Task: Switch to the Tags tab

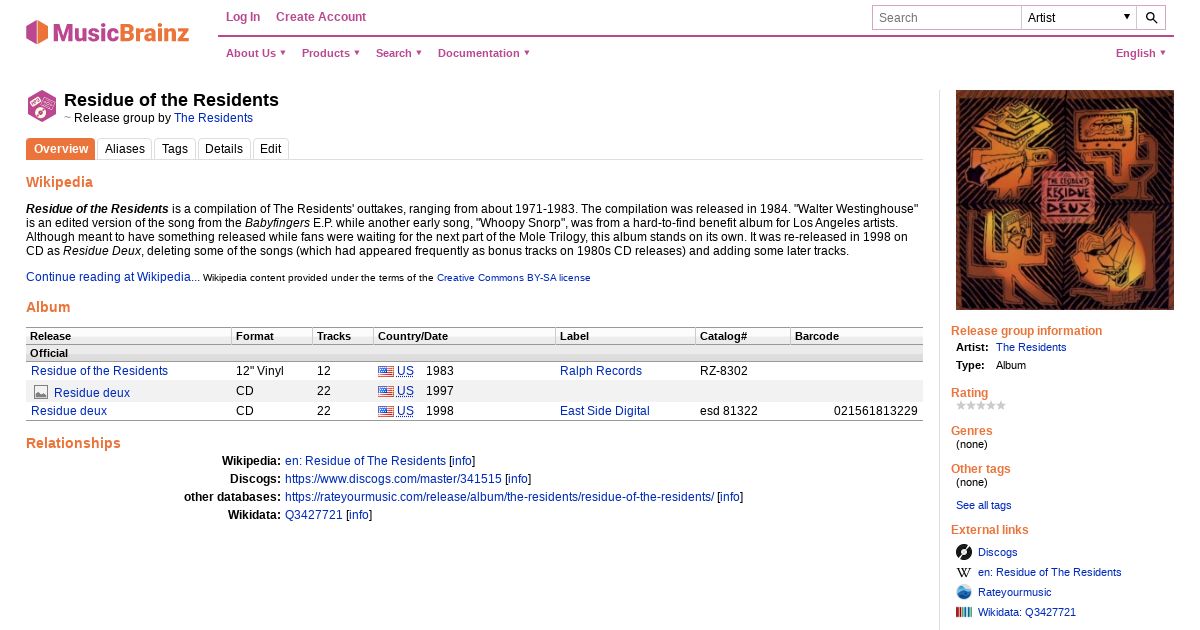Action: click(175, 149)
